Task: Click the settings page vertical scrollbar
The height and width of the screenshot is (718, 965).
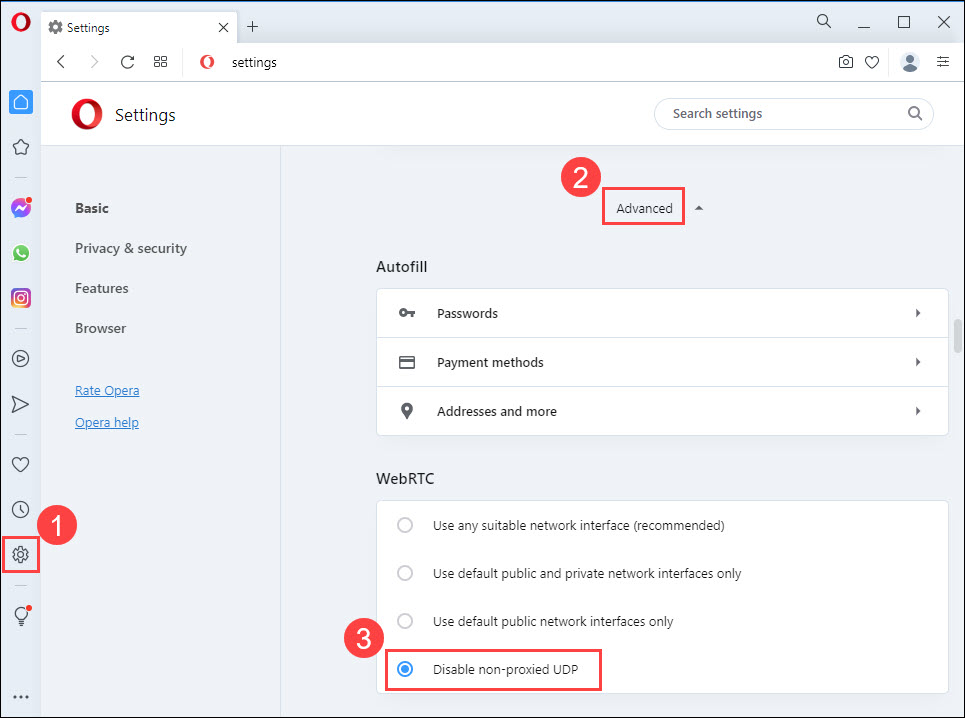Action: [958, 336]
